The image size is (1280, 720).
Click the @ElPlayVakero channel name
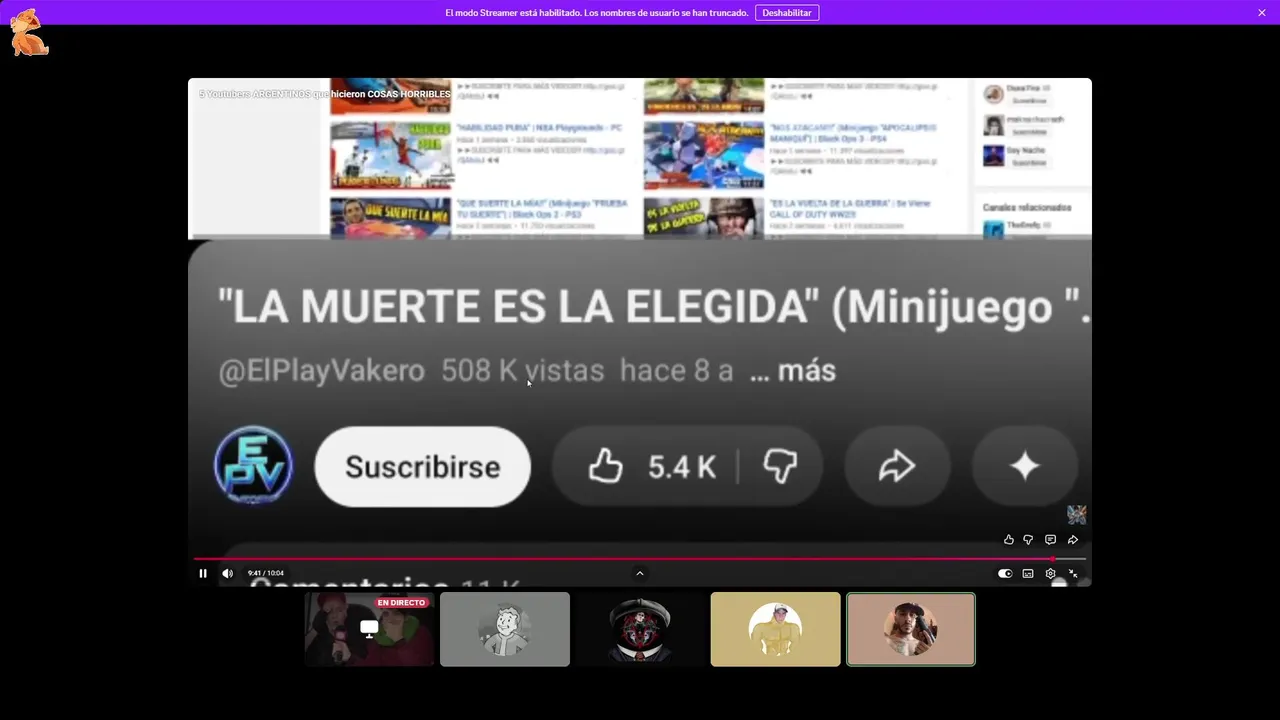(x=321, y=371)
